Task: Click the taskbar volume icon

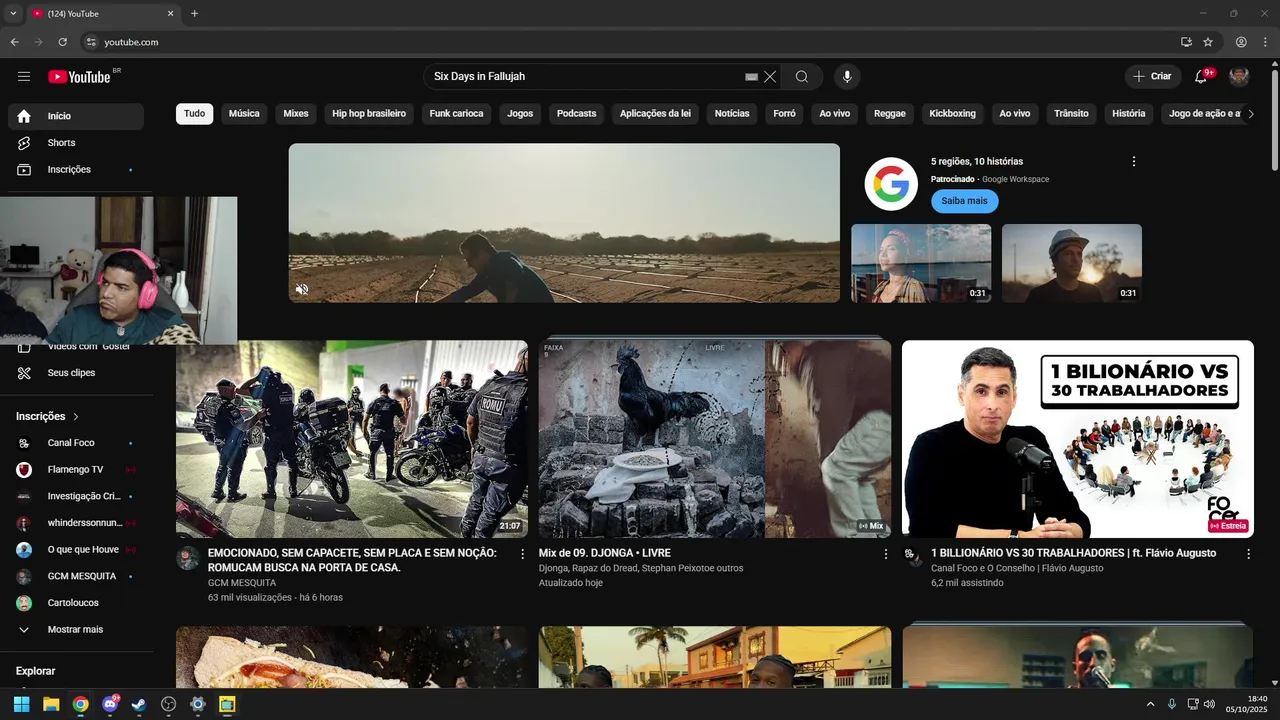Action: tap(1209, 704)
